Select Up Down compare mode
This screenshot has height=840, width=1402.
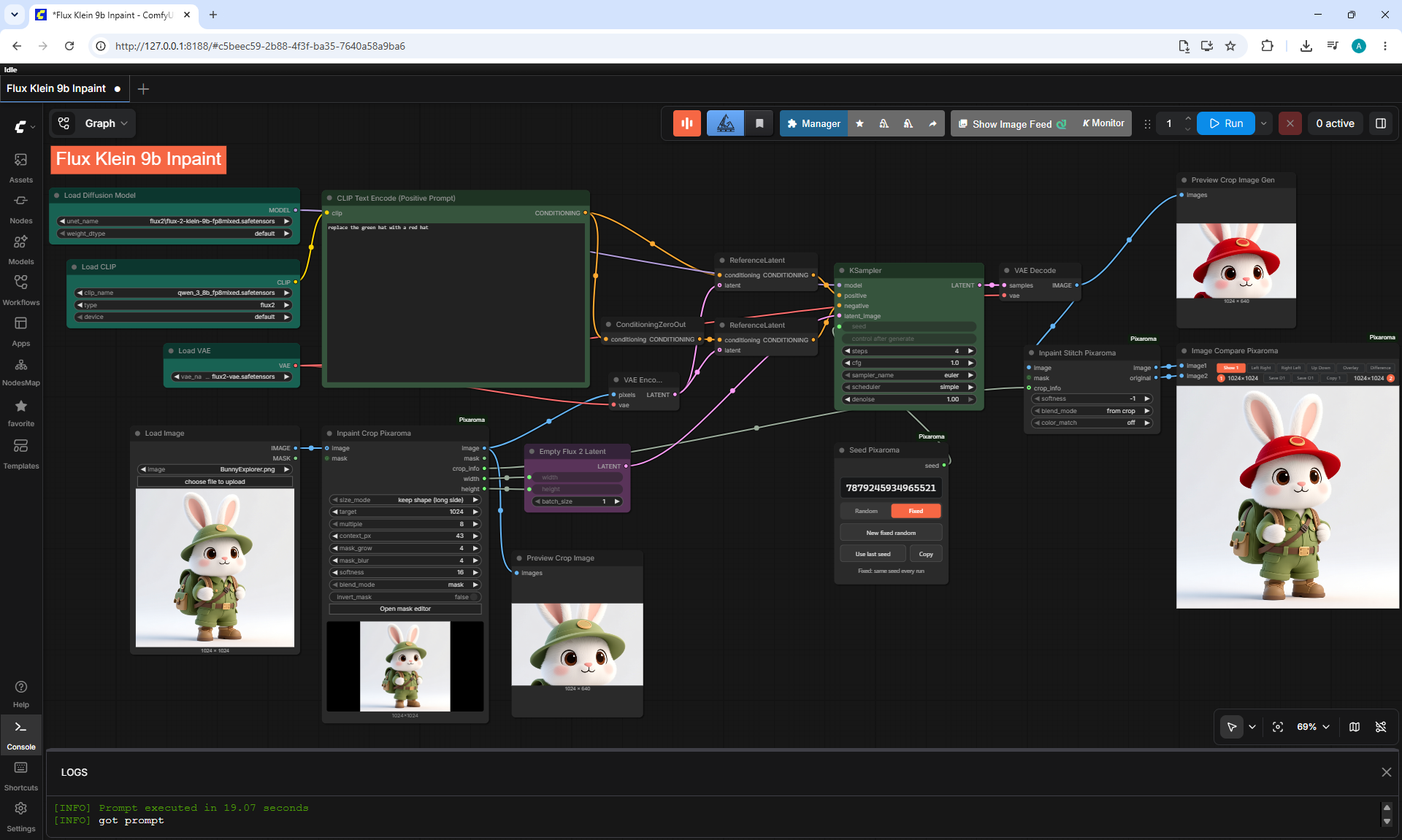pos(1320,368)
